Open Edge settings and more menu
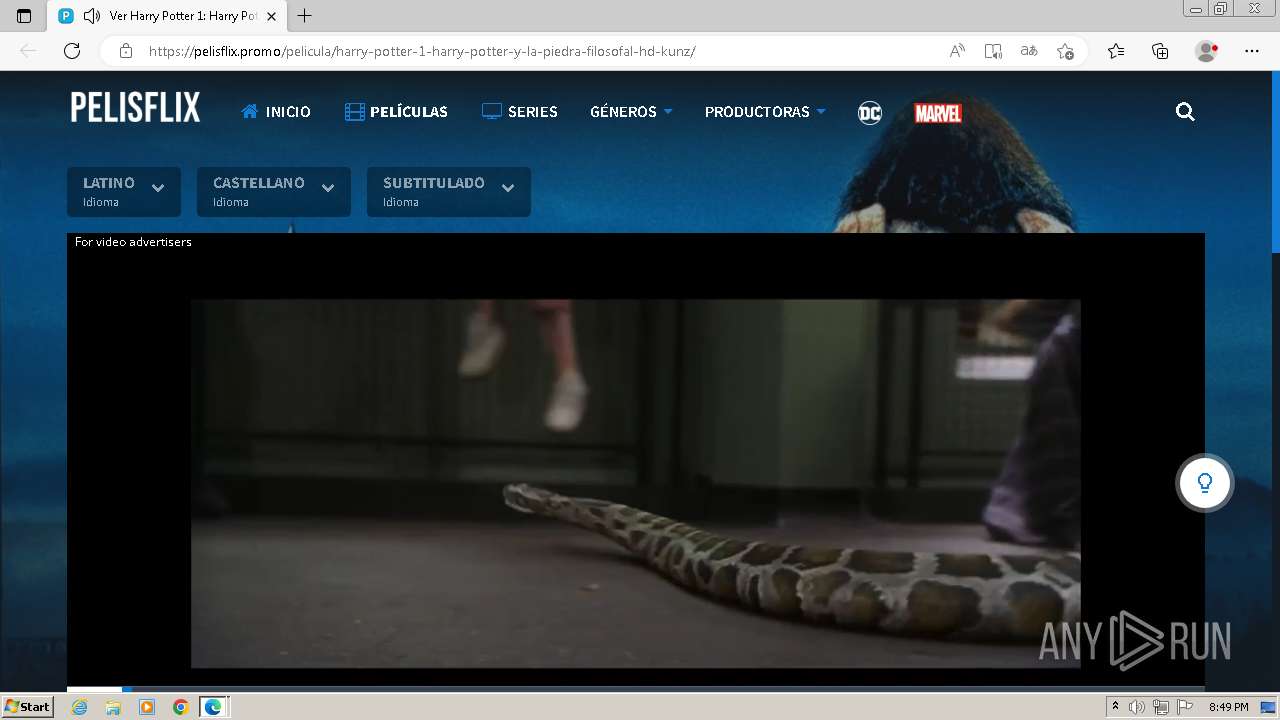Screen dimensions: 1280x720 pos(1252,51)
